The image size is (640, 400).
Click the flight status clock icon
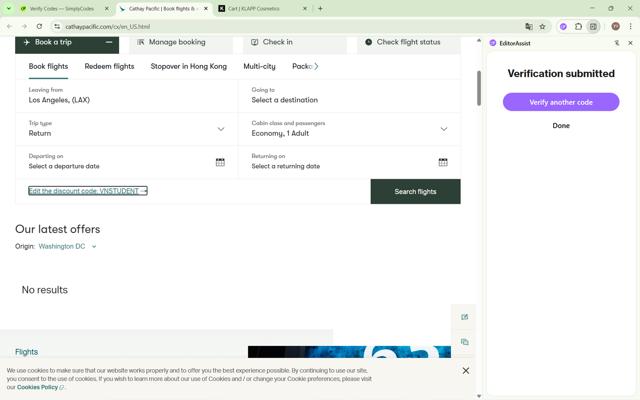click(368, 42)
